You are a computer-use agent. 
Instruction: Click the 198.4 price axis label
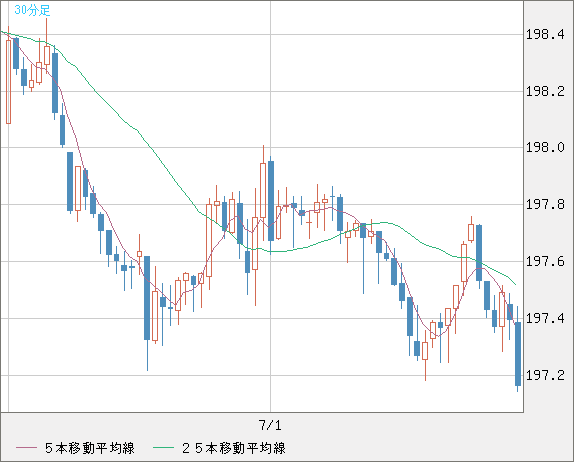pos(545,35)
